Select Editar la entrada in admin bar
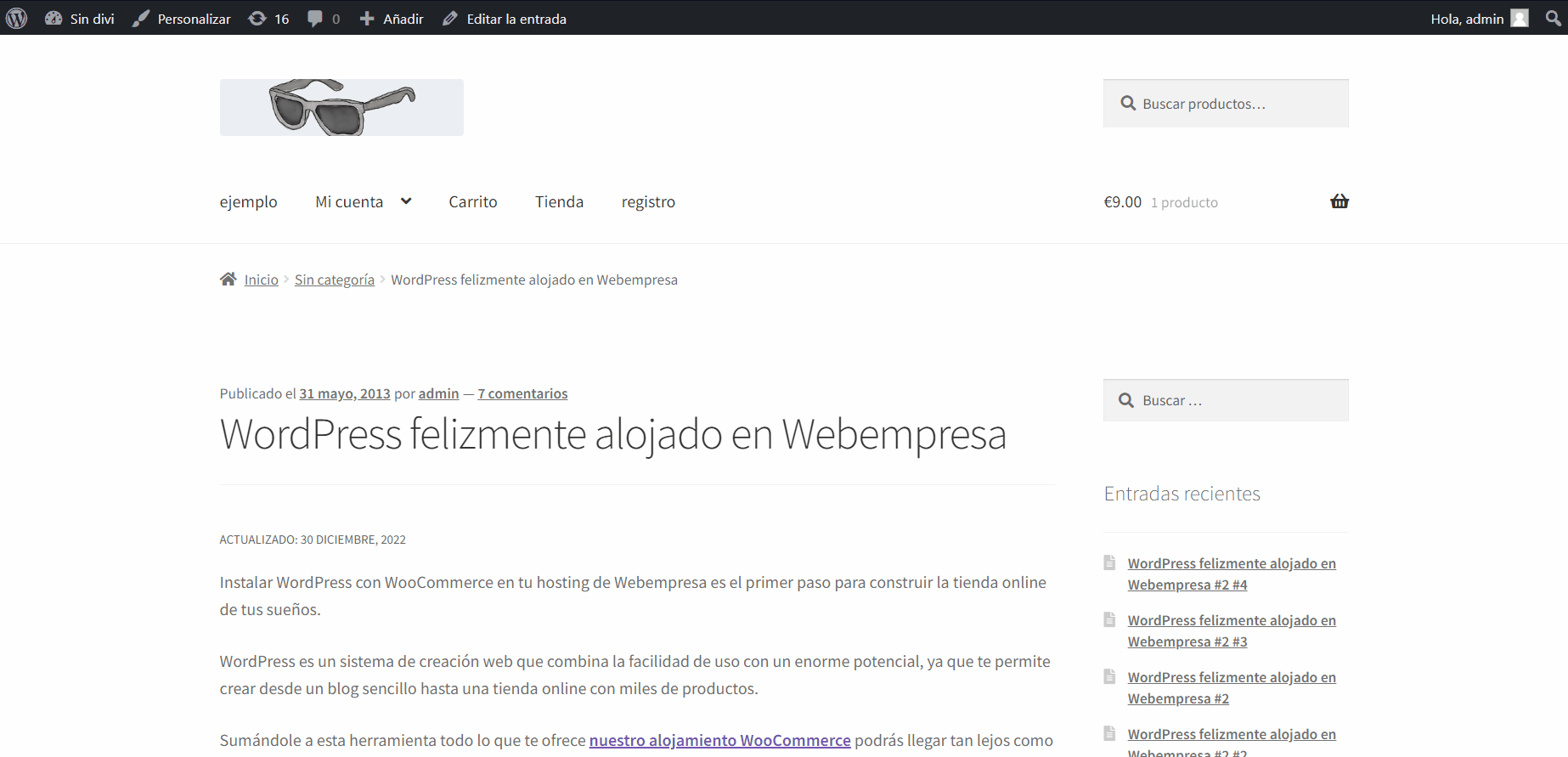The height and width of the screenshot is (757, 1568). tap(505, 19)
